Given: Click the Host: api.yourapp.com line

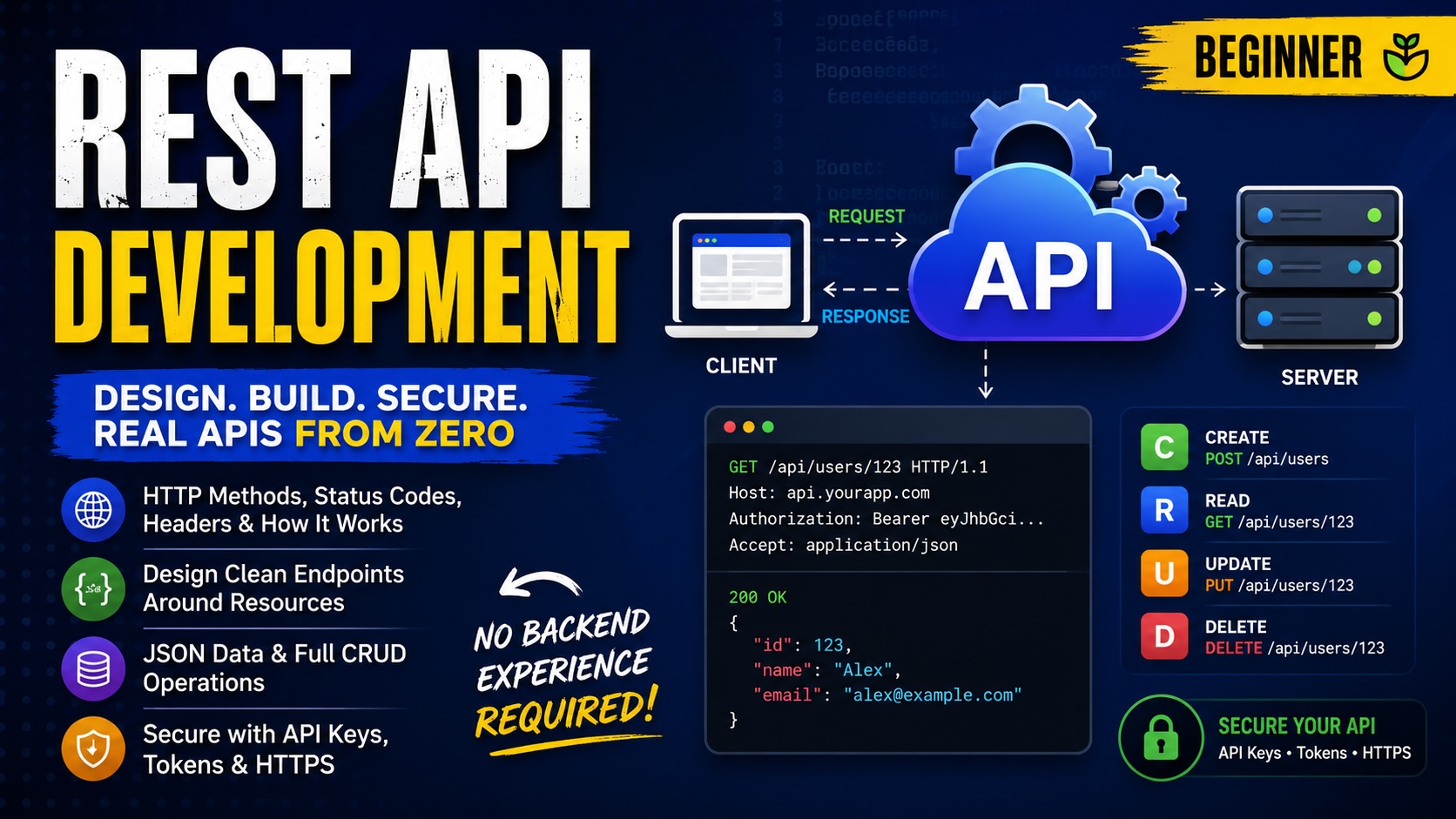Looking at the screenshot, I should pyautogui.click(x=829, y=493).
